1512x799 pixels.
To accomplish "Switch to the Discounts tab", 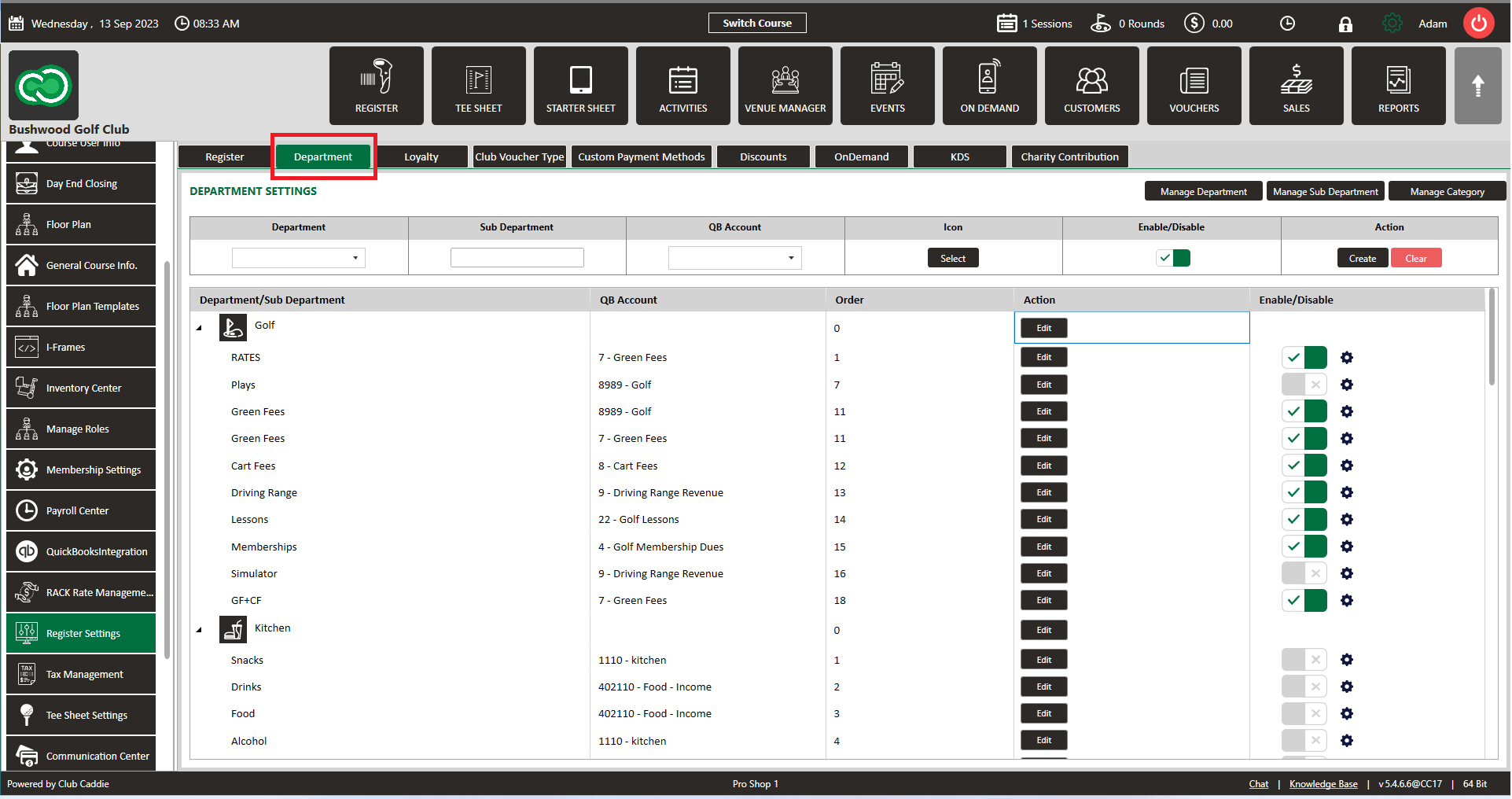I will tap(763, 156).
